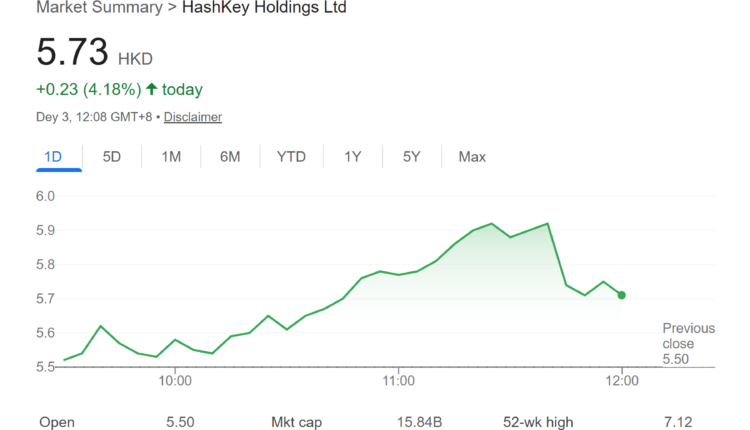This screenshot has height=430, width=750.
Task: View the 5Y price history tab
Action: click(x=411, y=157)
